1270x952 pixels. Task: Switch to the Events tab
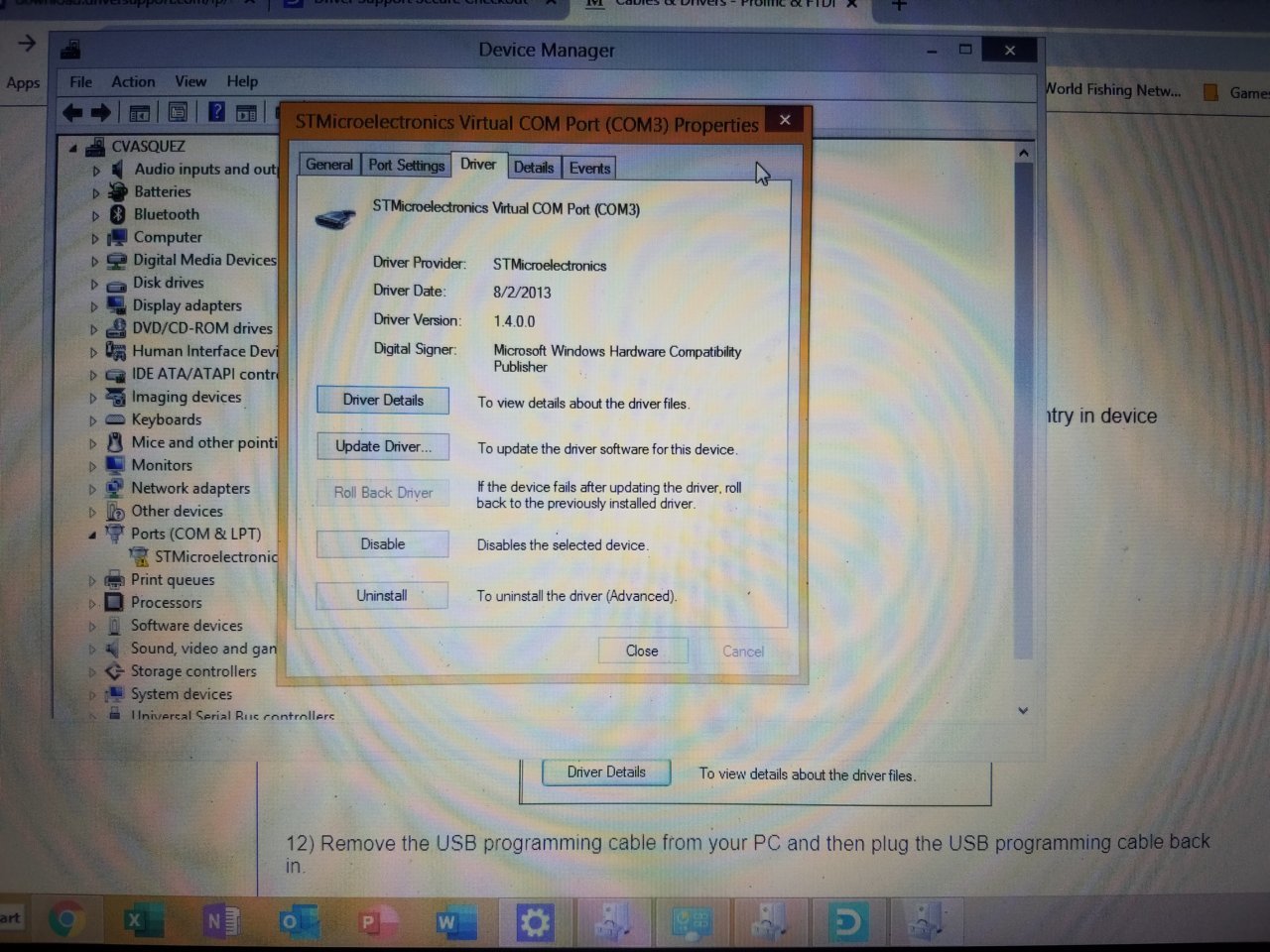[x=590, y=169]
